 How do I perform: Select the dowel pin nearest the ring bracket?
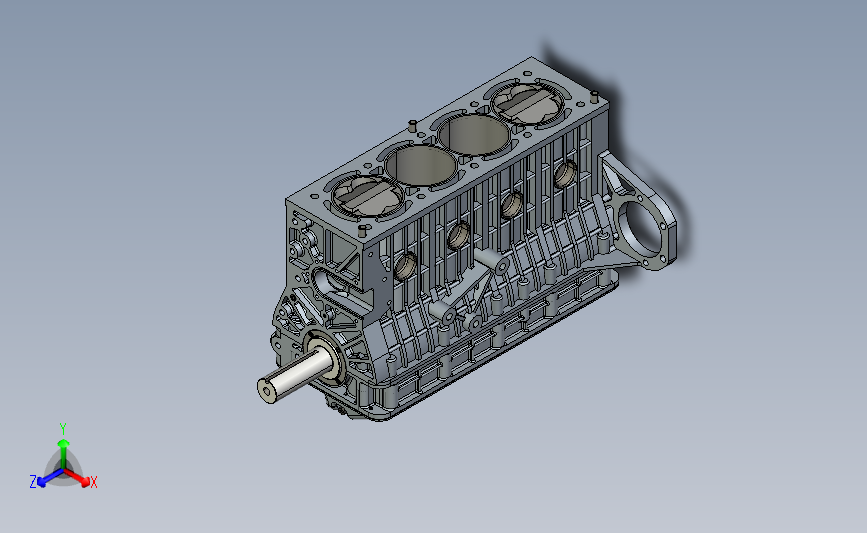tap(594, 97)
